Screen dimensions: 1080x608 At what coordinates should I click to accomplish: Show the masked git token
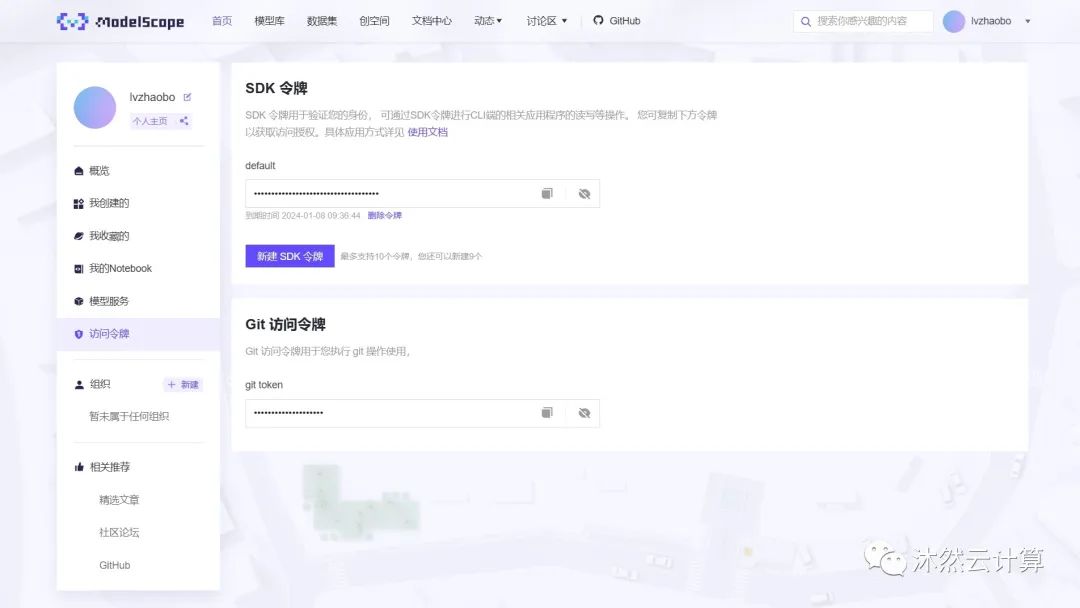584,412
